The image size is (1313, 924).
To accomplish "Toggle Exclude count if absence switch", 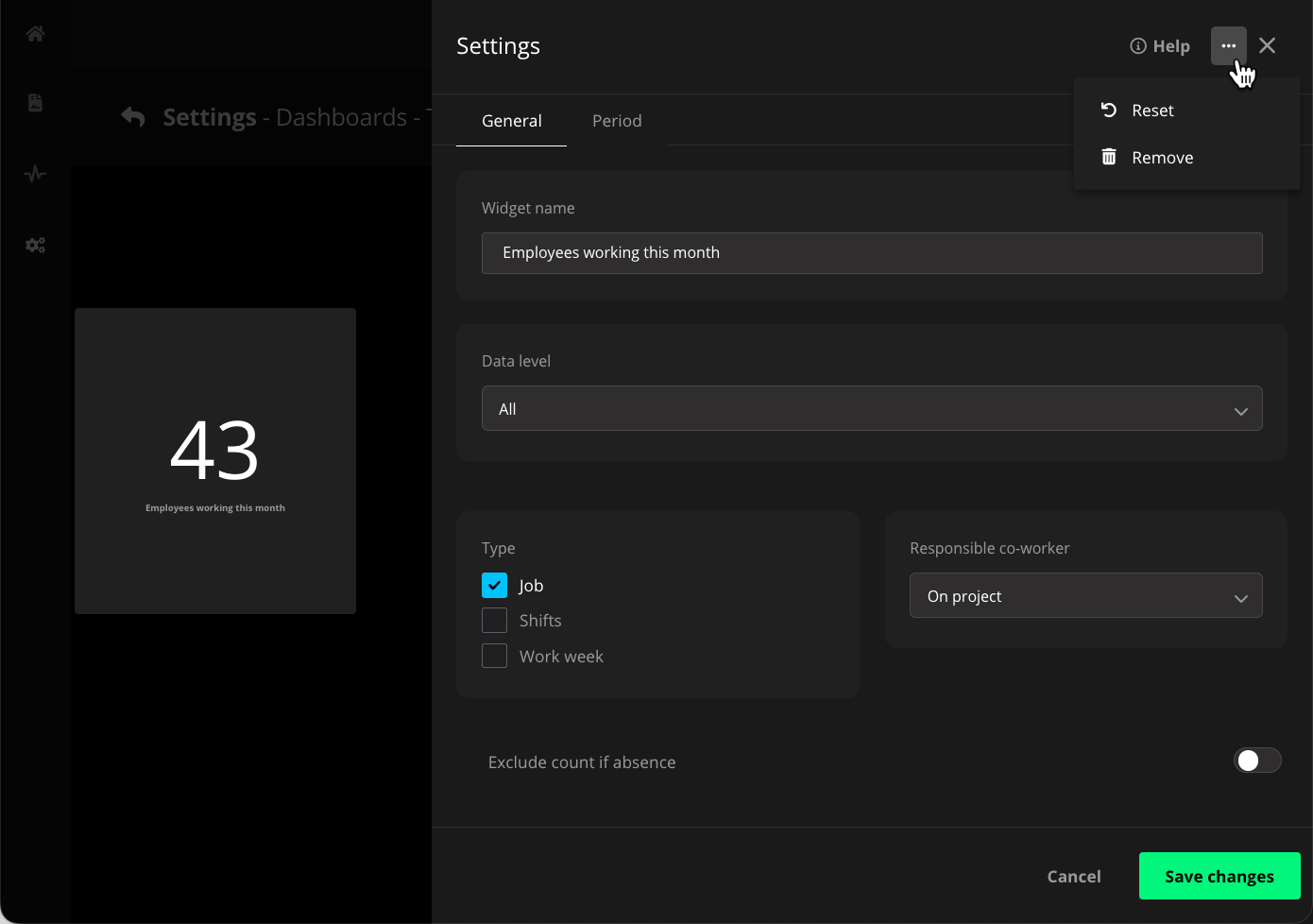I will click(1256, 761).
